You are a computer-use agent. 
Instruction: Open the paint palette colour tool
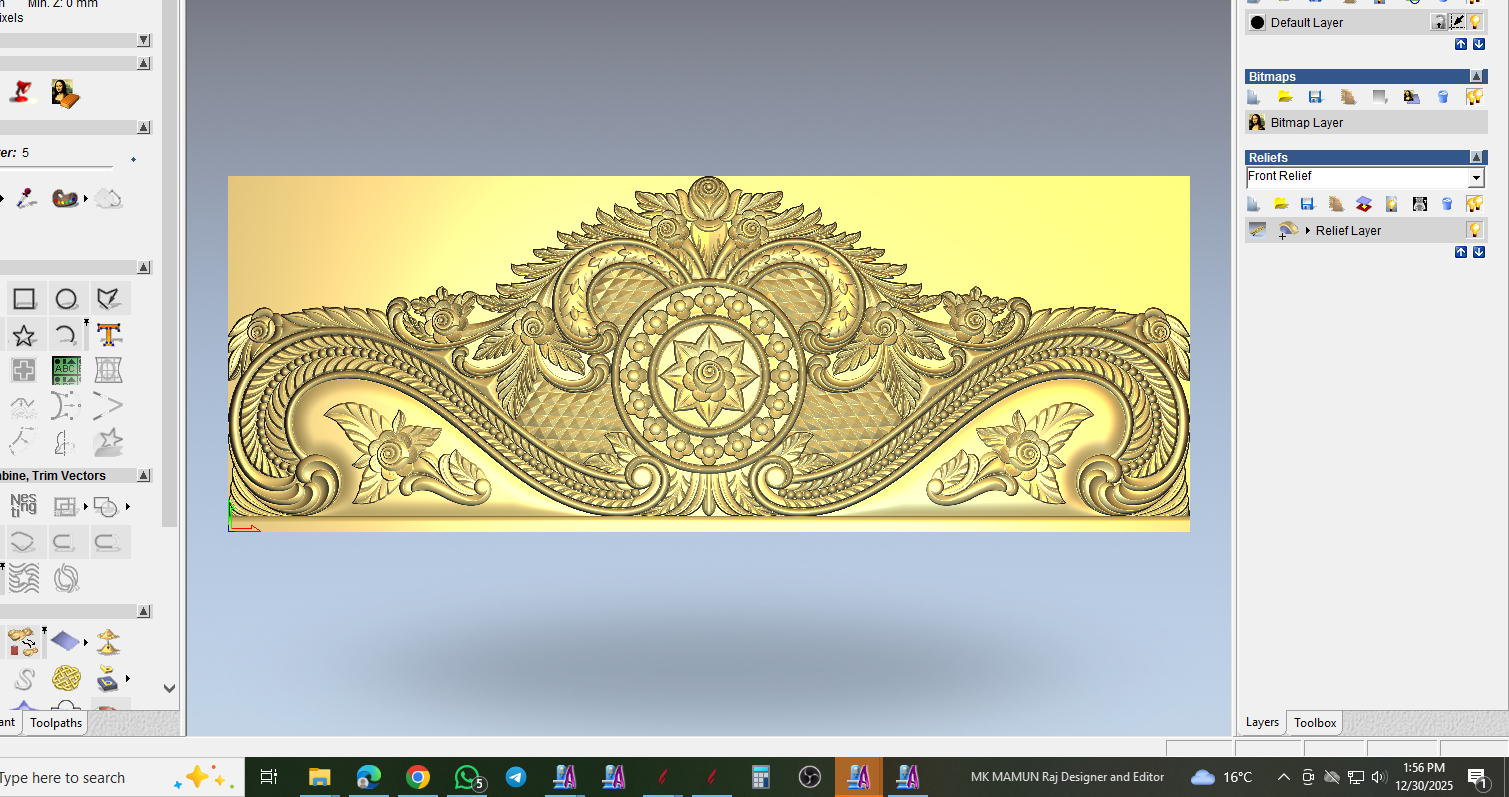point(65,198)
